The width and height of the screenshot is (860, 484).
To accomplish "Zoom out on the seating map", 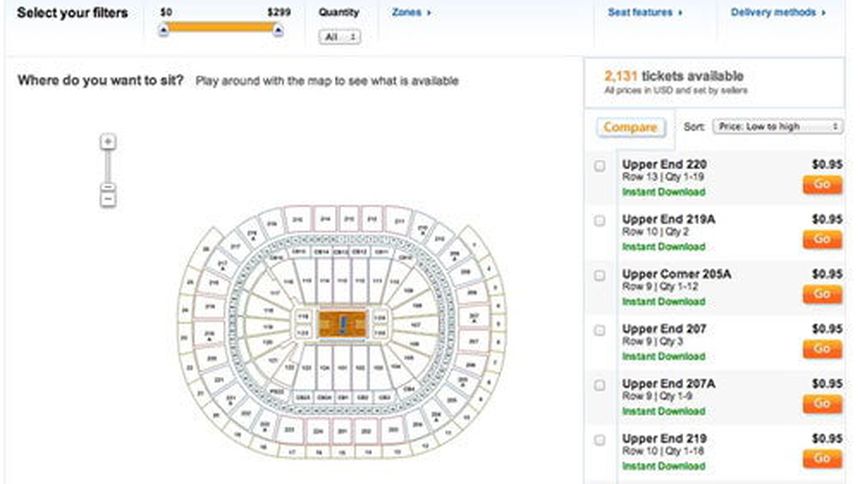I will (x=108, y=198).
